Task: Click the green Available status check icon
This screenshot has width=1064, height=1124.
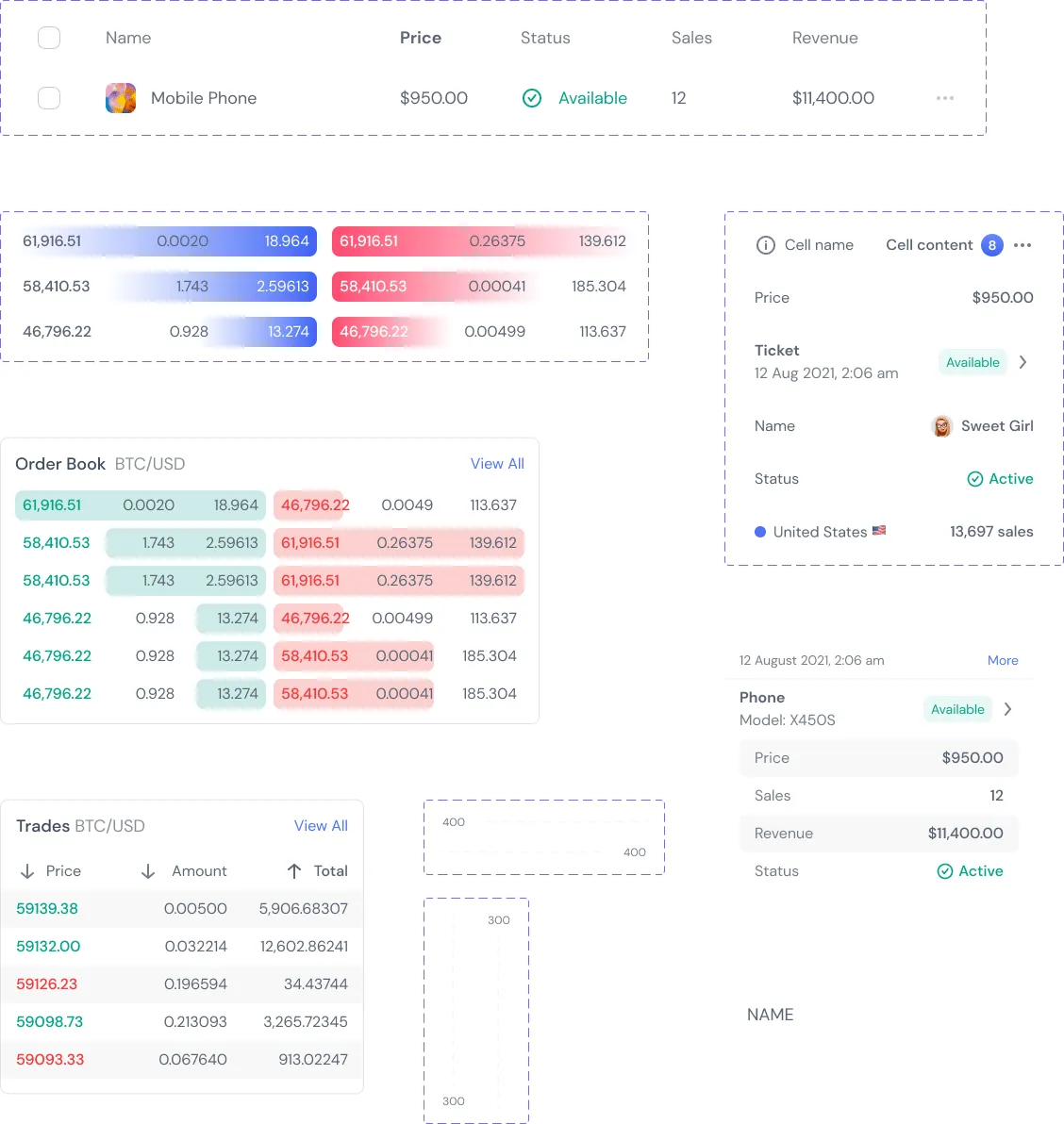Action: (531, 98)
